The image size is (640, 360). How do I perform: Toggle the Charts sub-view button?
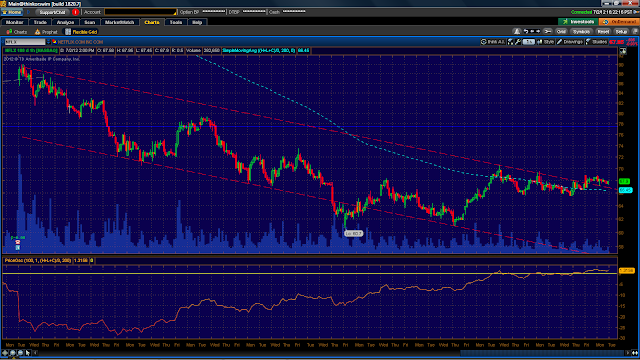[17, 32]
